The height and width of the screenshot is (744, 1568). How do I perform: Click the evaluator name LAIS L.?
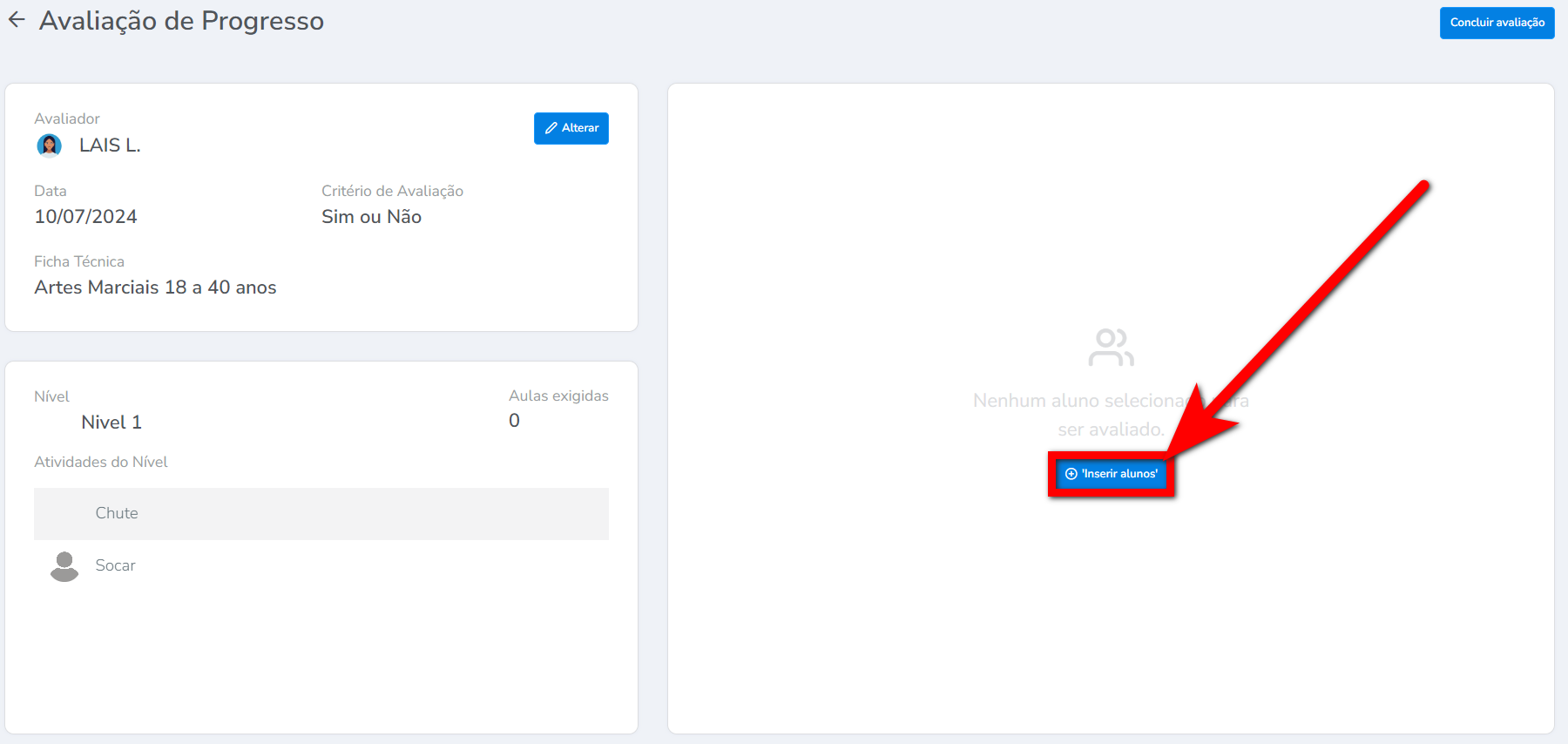[110, 145]
